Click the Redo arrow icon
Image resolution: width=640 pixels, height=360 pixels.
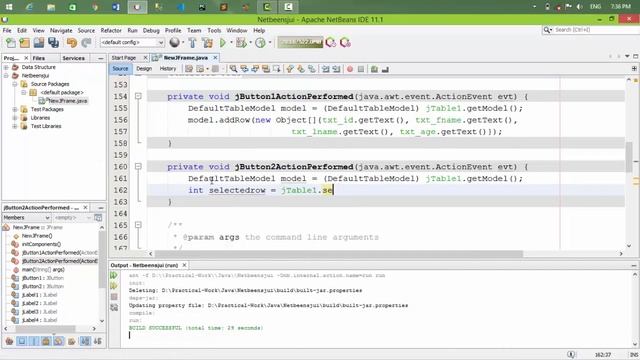[86, 42]
